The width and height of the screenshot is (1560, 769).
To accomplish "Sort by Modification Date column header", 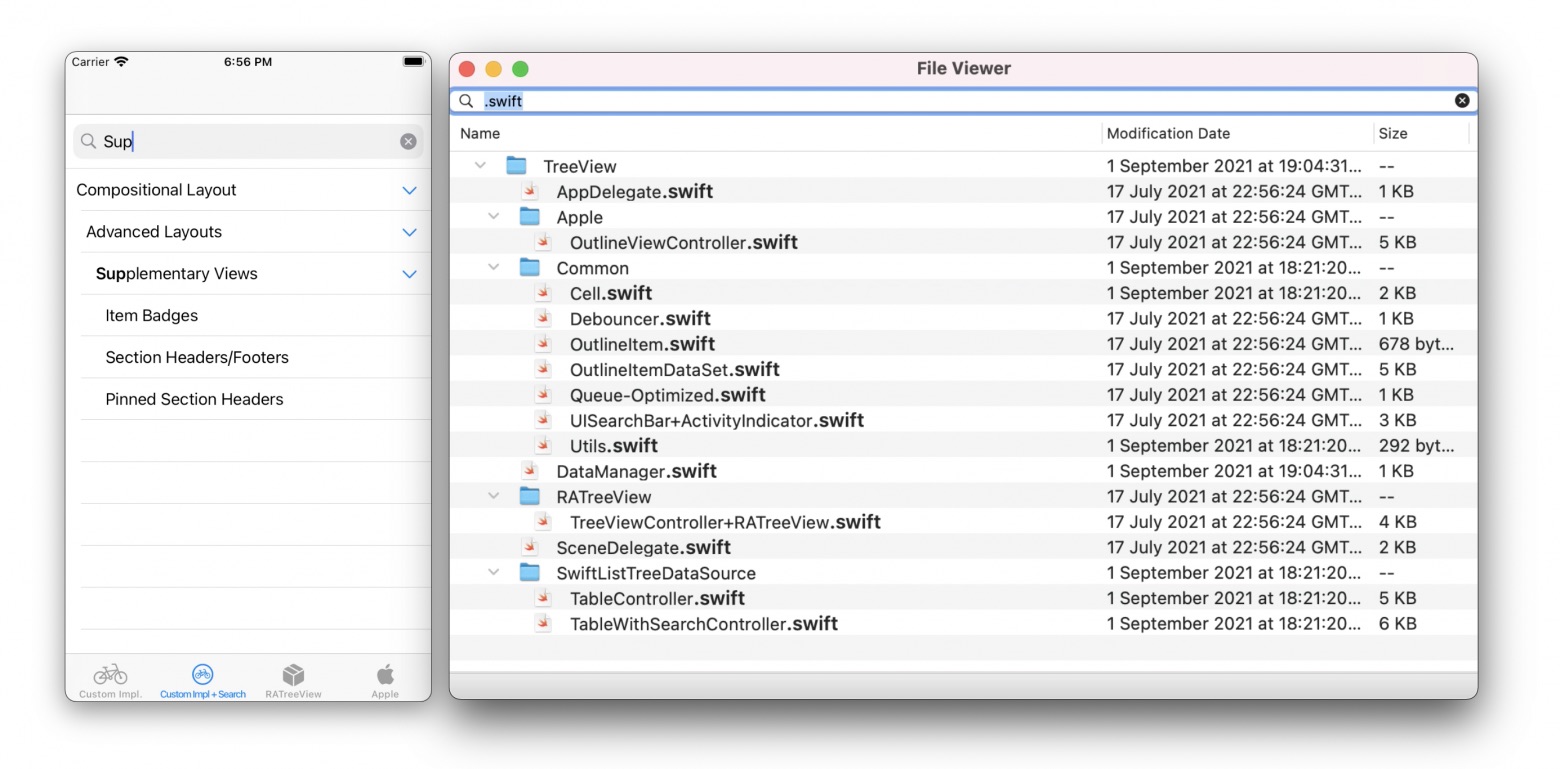I will (1168, 133).
